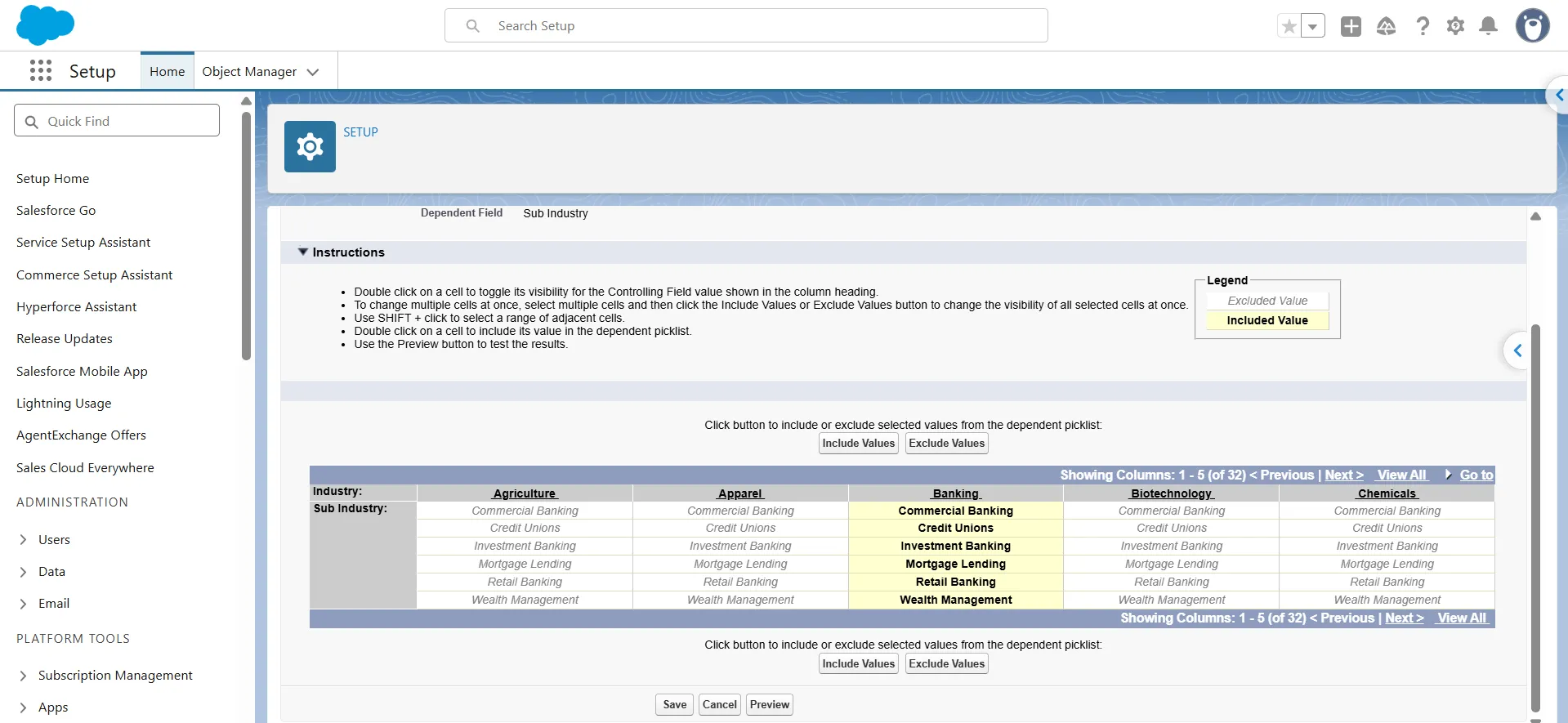Select Commercial Banking cell under Banking
The height and width of the screenshot is (723, 1568).
pyautogui.click(x=956, y=511)
